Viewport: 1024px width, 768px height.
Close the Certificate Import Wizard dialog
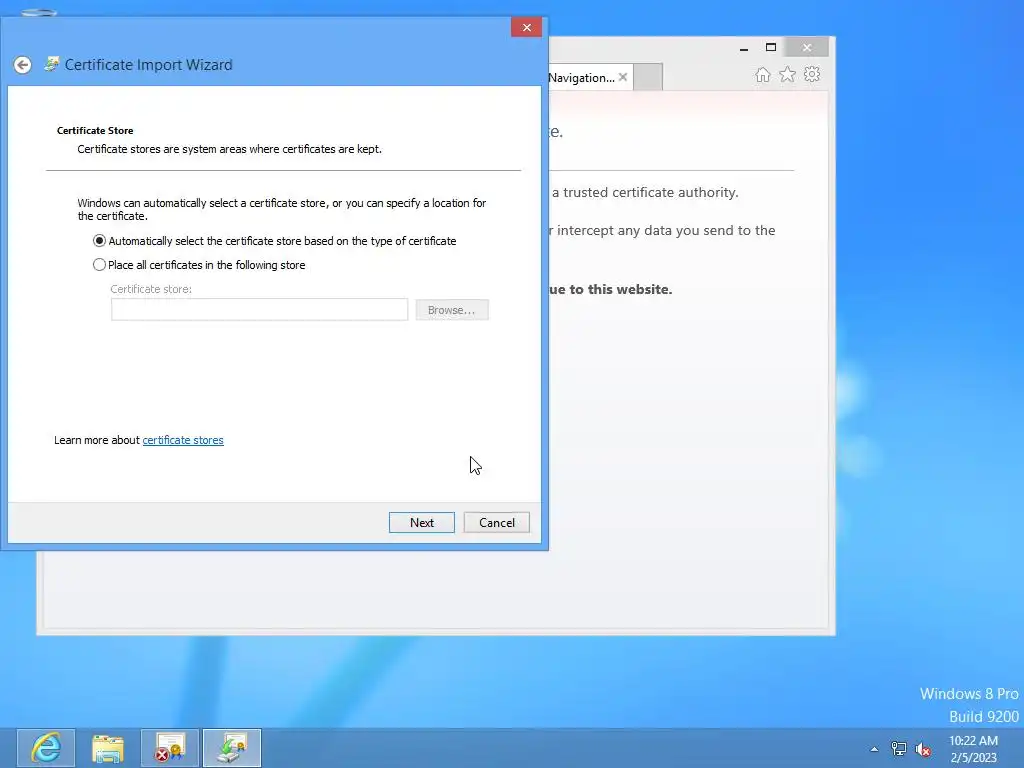[526, 27]
